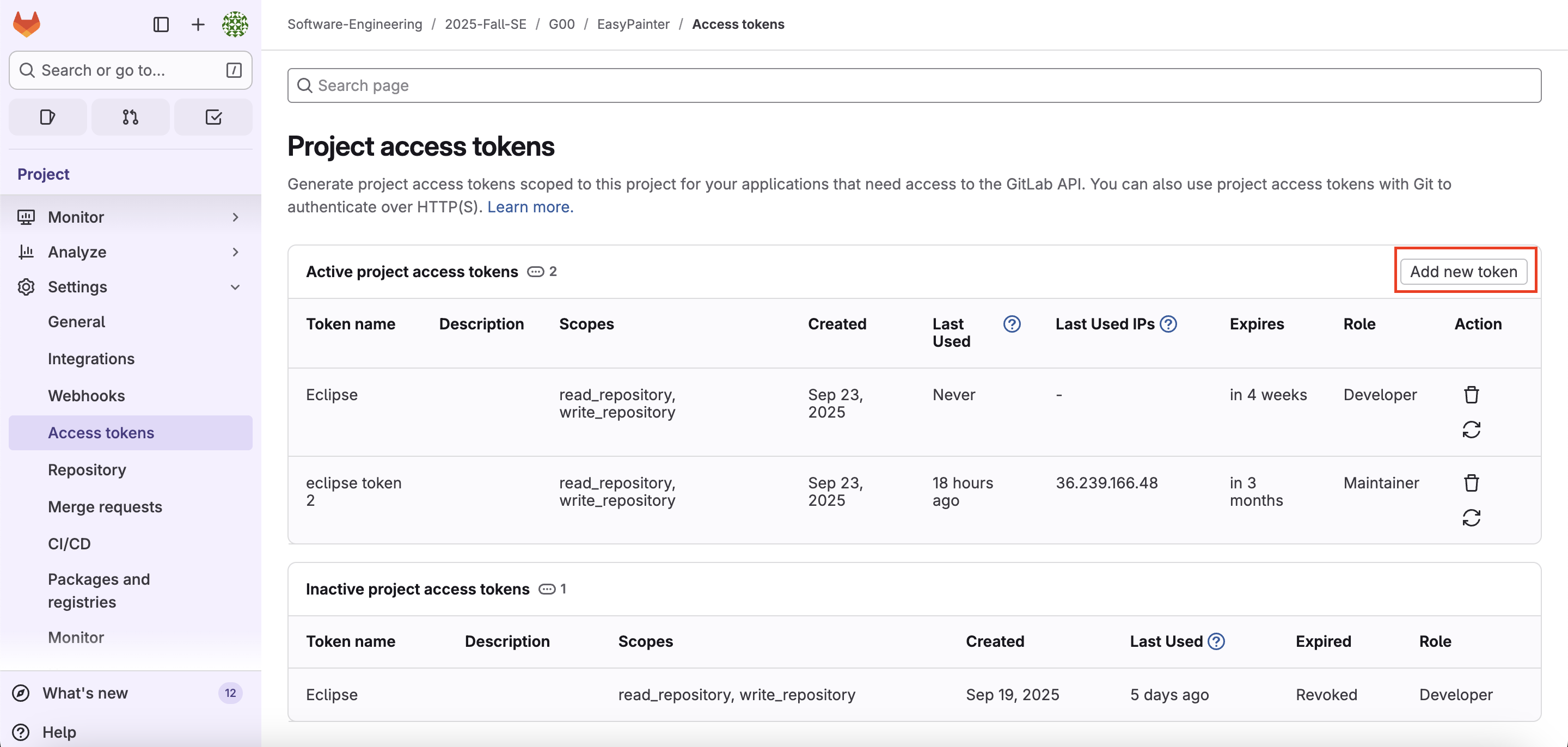Viewport: 1568px width, 747px height.
Task: Rotate the Eclipse token
Action: (x=1471, y=430)
